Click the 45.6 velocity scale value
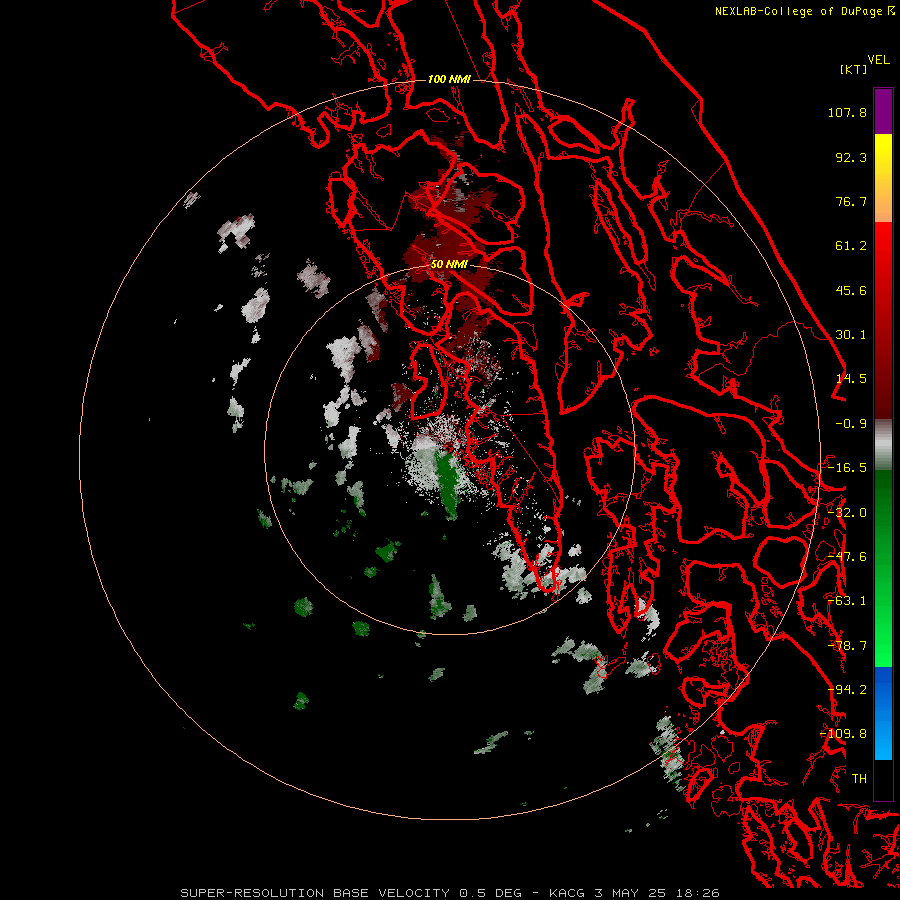Viewport: 900px width, 900px height. [x=851, y=290]
